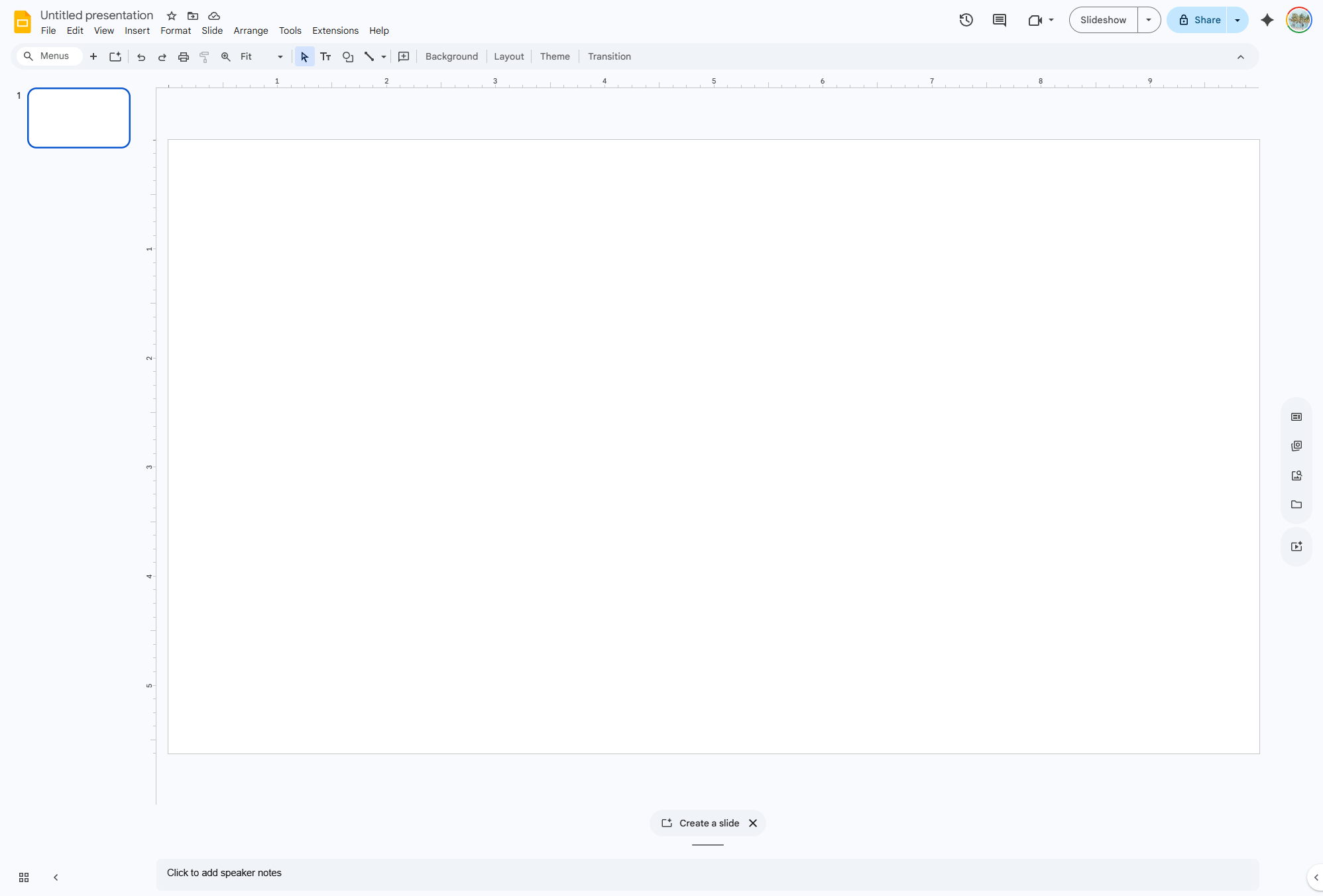The image size is (1323, 896).
Task: Open the Slideshow options arrow
Action: (x=1149, y=20)
